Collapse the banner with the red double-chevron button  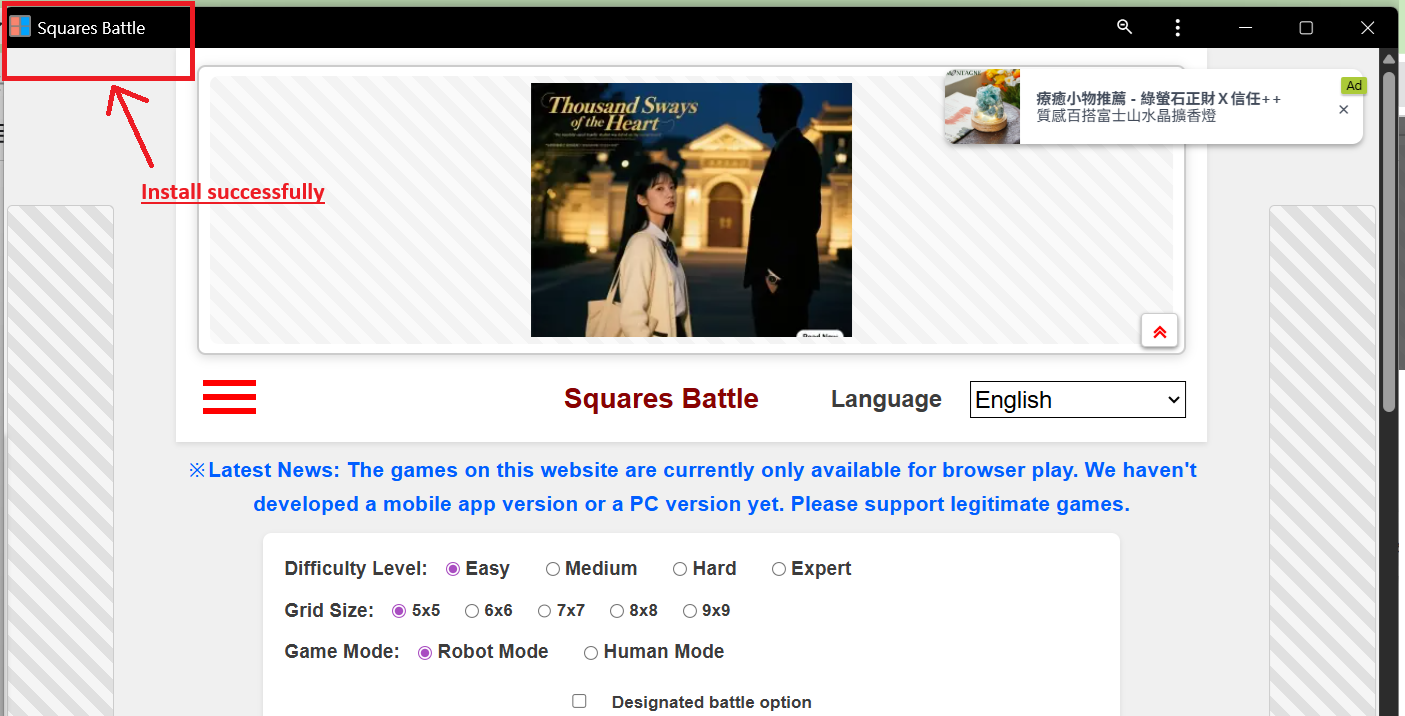(1159, 330)
